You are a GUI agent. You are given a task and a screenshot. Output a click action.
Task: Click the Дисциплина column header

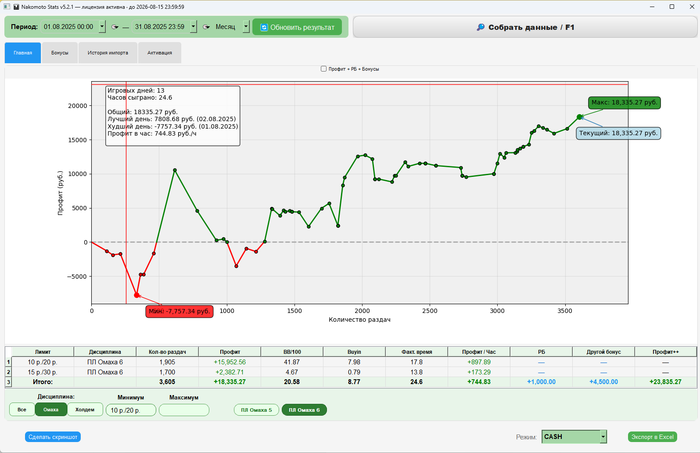[x=105, y=352]
